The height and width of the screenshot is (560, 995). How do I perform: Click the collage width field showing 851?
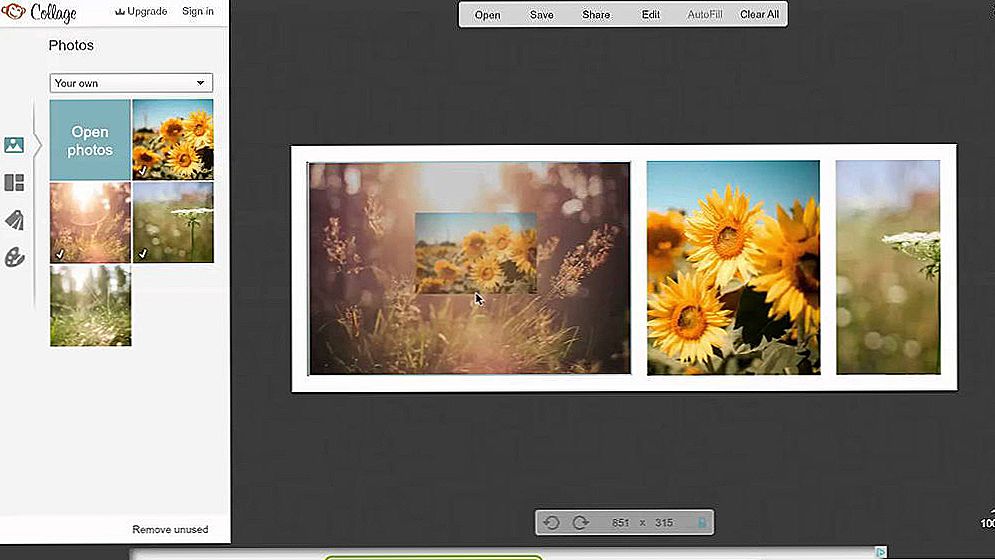[622, 523]
